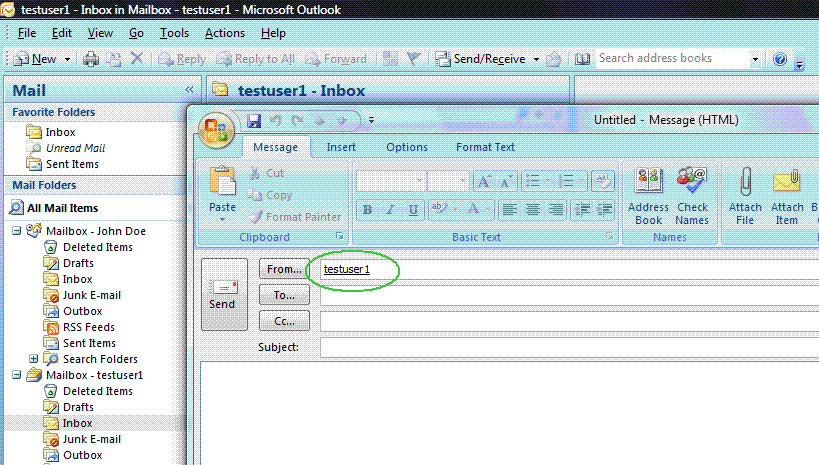819x465 pixels.
Task: Expand Search Folders under John Doe
Action: pyautogui.click(x=33, y=359)
